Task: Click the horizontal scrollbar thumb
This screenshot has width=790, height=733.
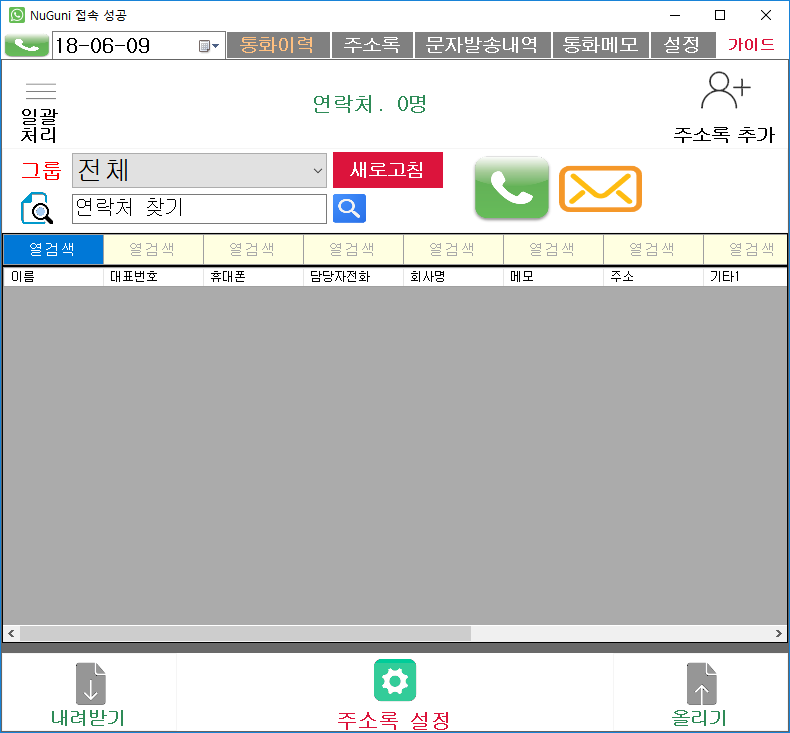Action: (245, 633)
